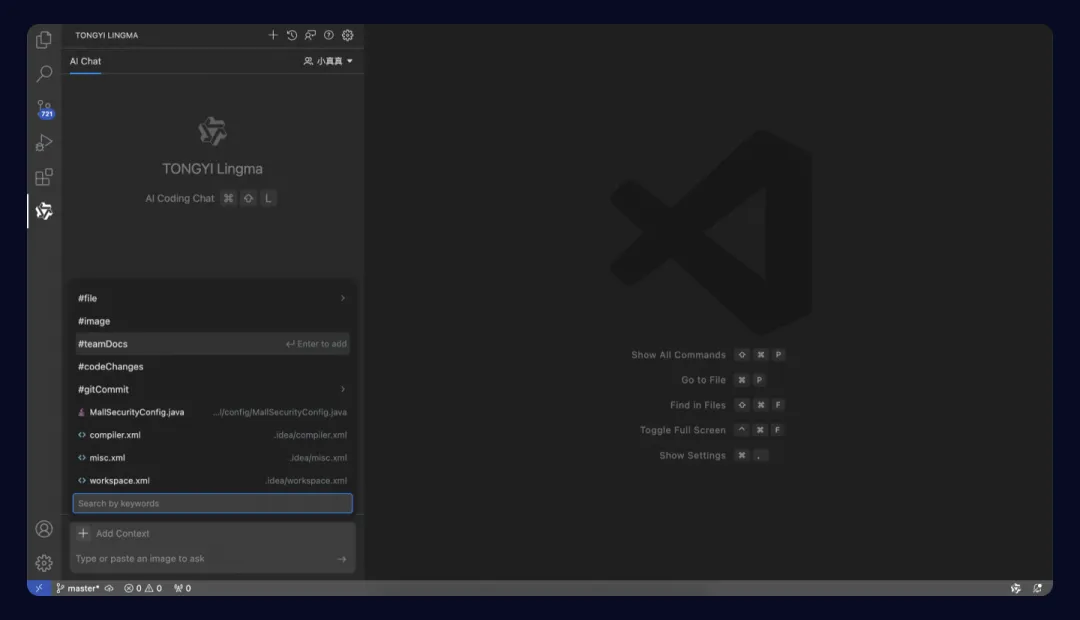The image size is (1080, 620).
Task: Open the Manage gear in activity bar
Action: 43,564
